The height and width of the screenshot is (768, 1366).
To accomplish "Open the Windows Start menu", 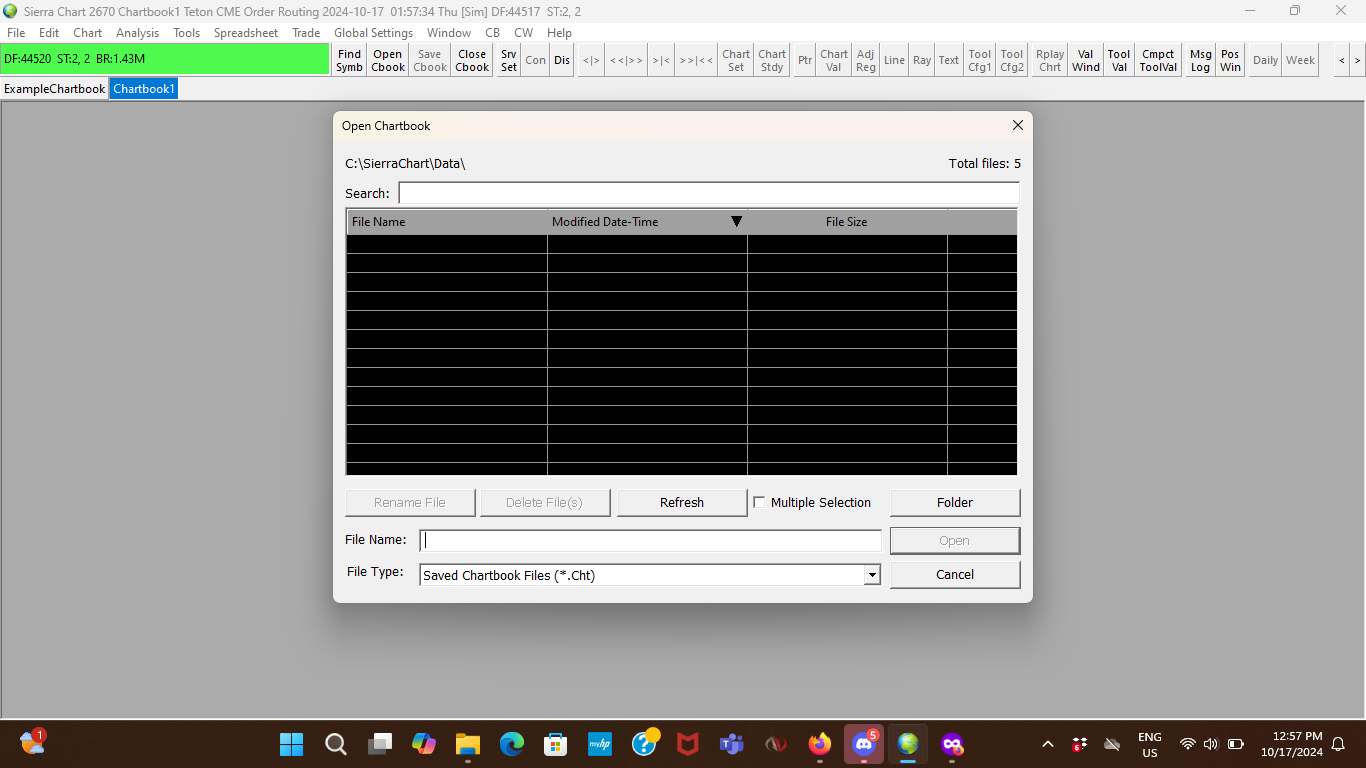I will coord(292,744).
